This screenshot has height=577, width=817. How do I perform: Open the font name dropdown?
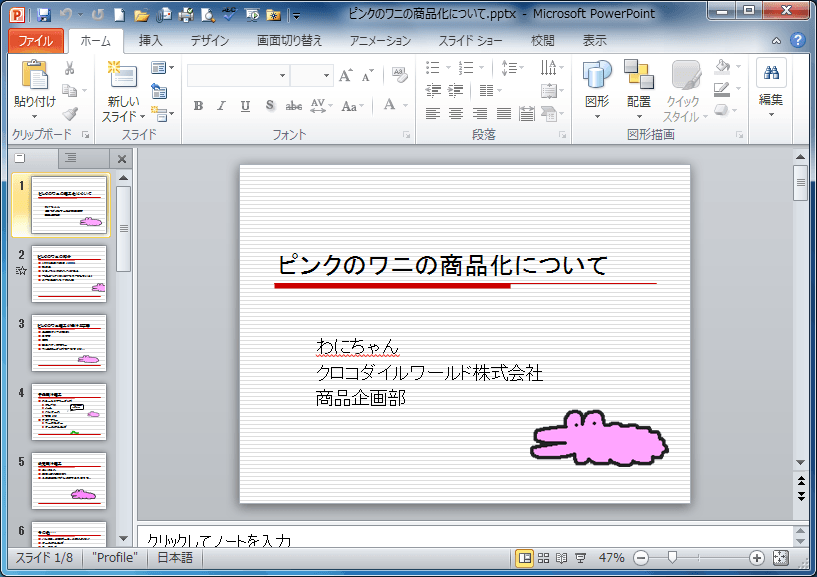[282, 76]
